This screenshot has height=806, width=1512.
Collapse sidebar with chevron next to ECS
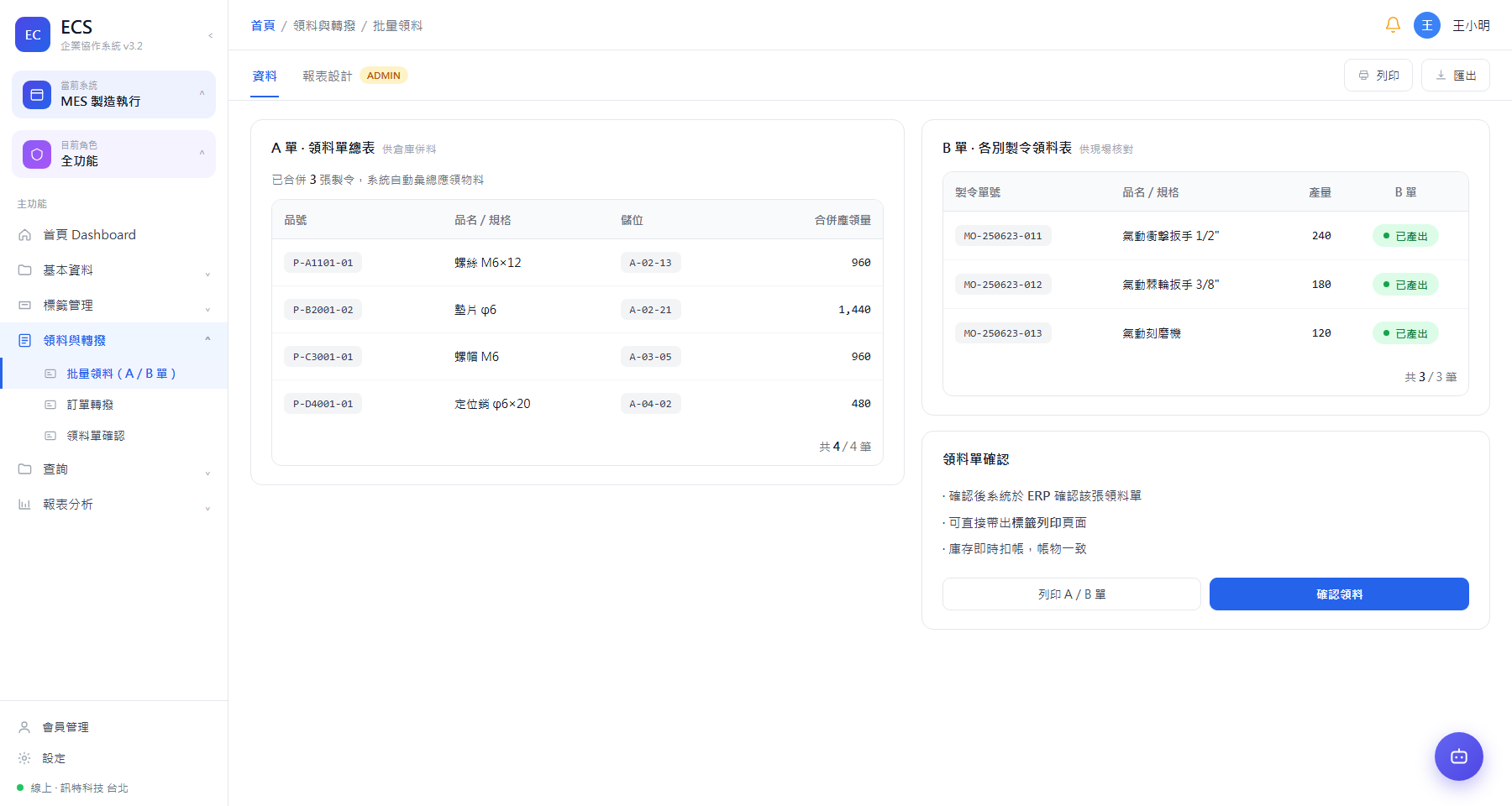[210, 35]
